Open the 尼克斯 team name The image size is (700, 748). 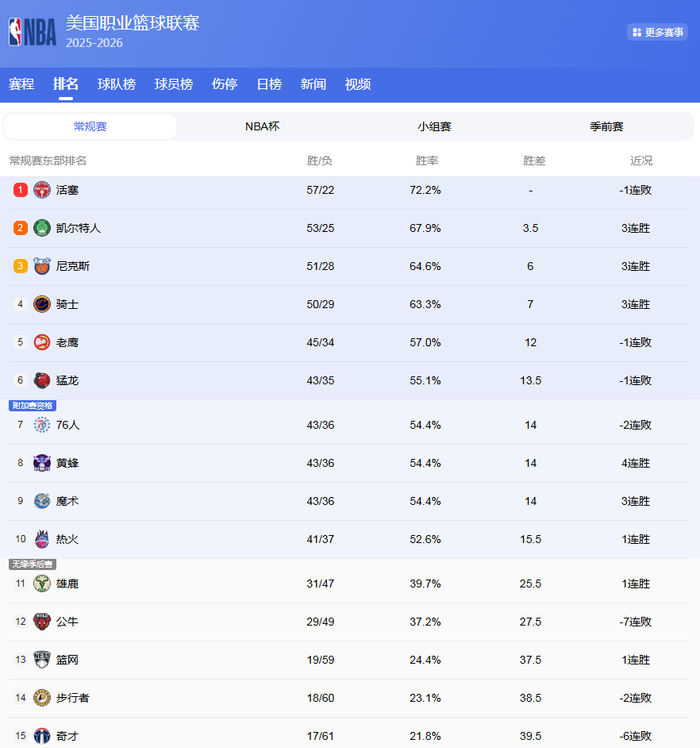(x=73, y=266)
